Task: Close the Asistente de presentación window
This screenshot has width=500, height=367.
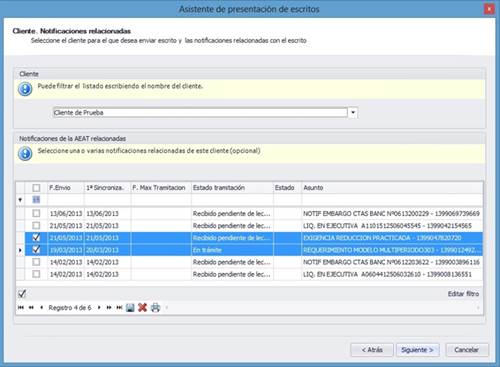Action: [489, 9]
